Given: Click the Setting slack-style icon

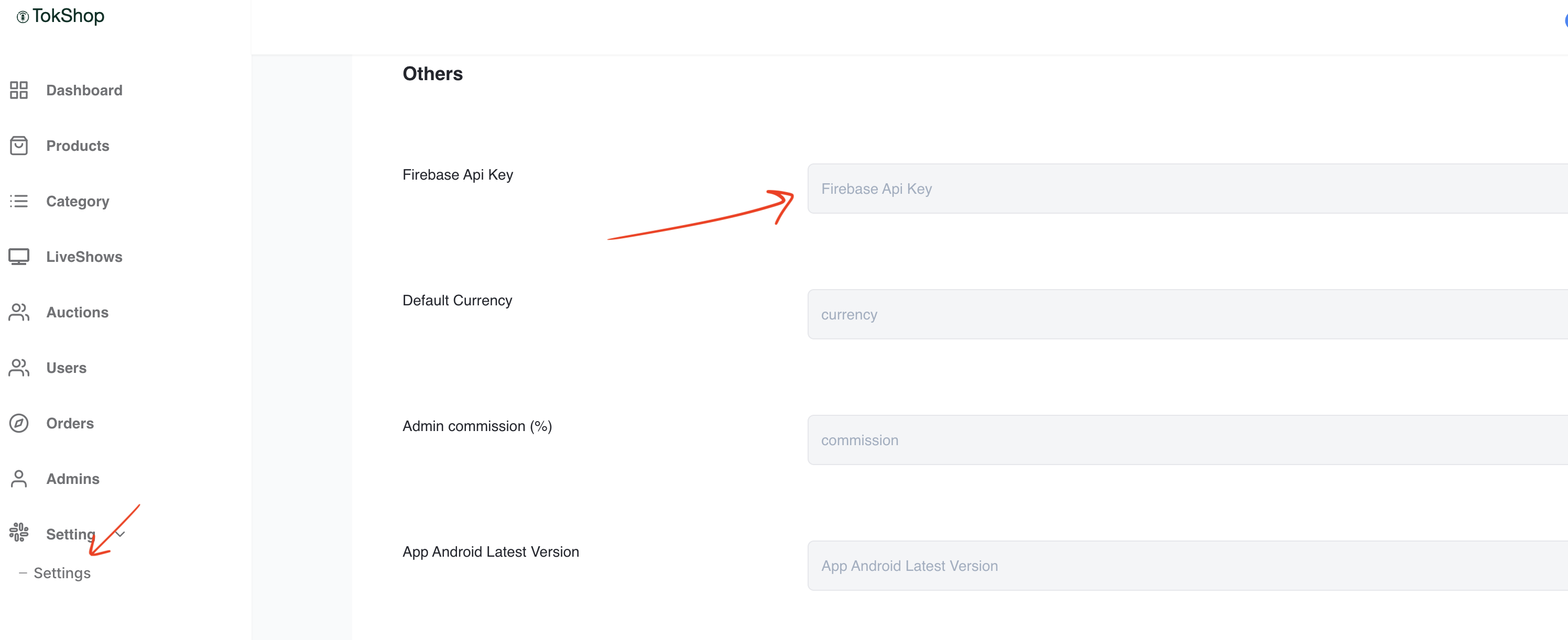Looking at the screenshot, I should click(x=19, y=532).
